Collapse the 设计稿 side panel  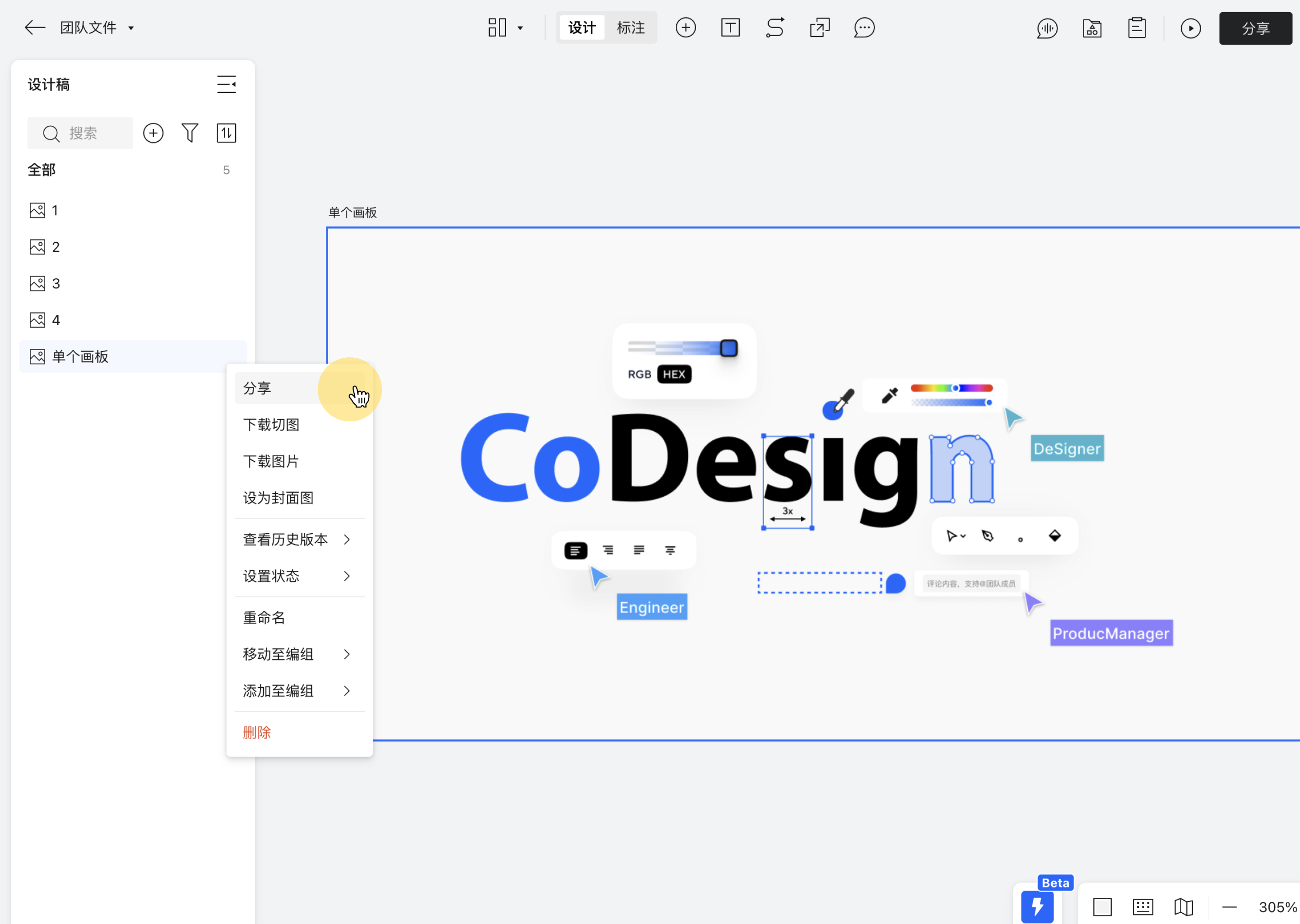coord(226,84)
